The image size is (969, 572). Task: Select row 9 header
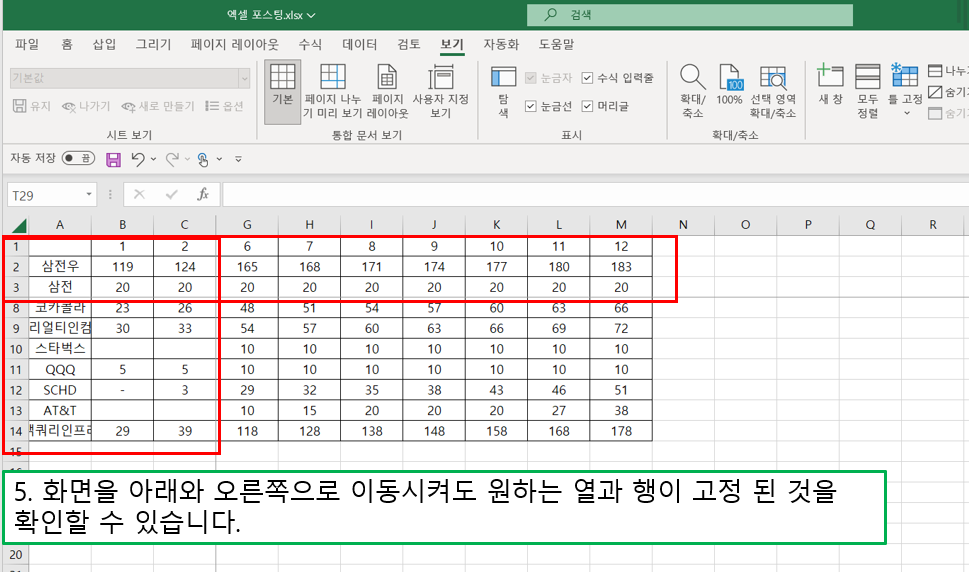click(15, 329)
